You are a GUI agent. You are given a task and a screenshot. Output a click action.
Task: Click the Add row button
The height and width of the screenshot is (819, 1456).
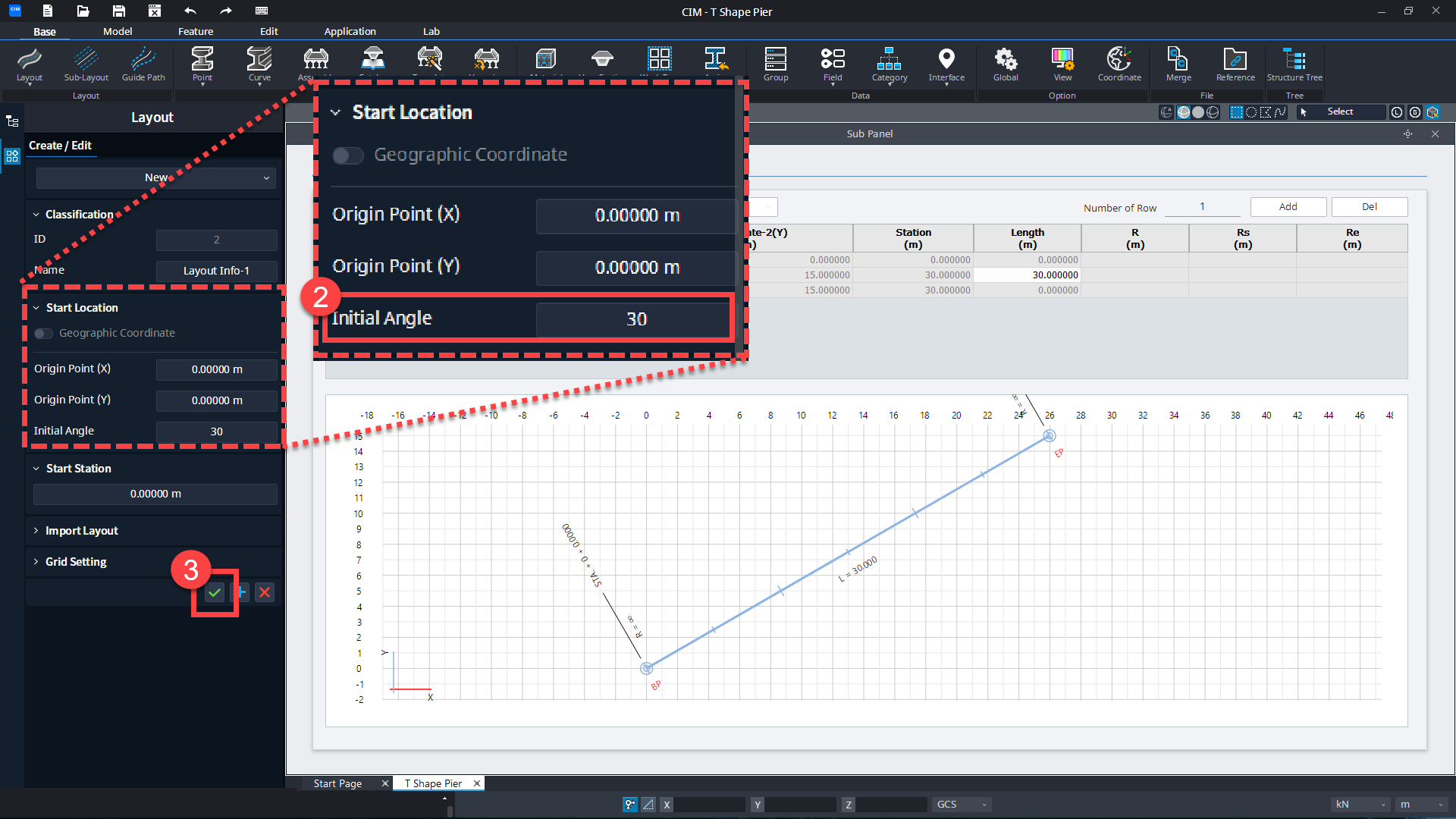(1288, 207)
